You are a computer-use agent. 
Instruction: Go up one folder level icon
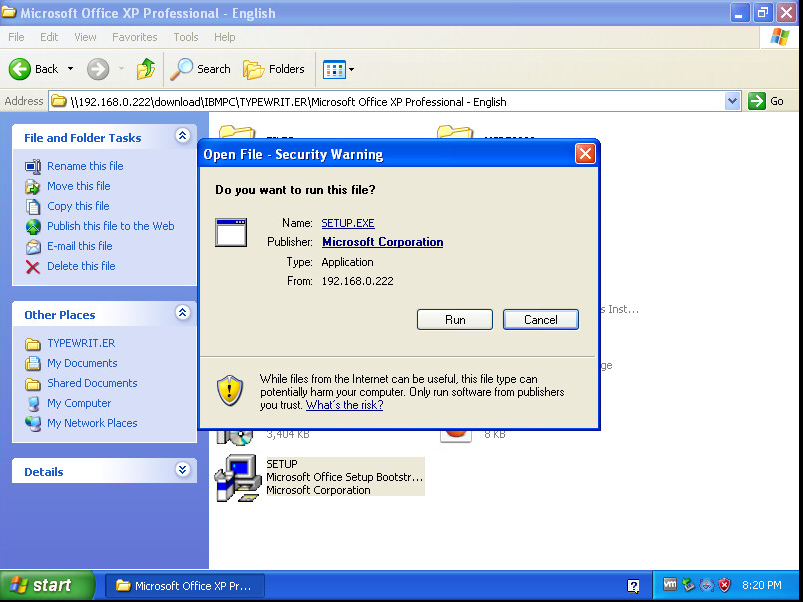click(145, 69)
